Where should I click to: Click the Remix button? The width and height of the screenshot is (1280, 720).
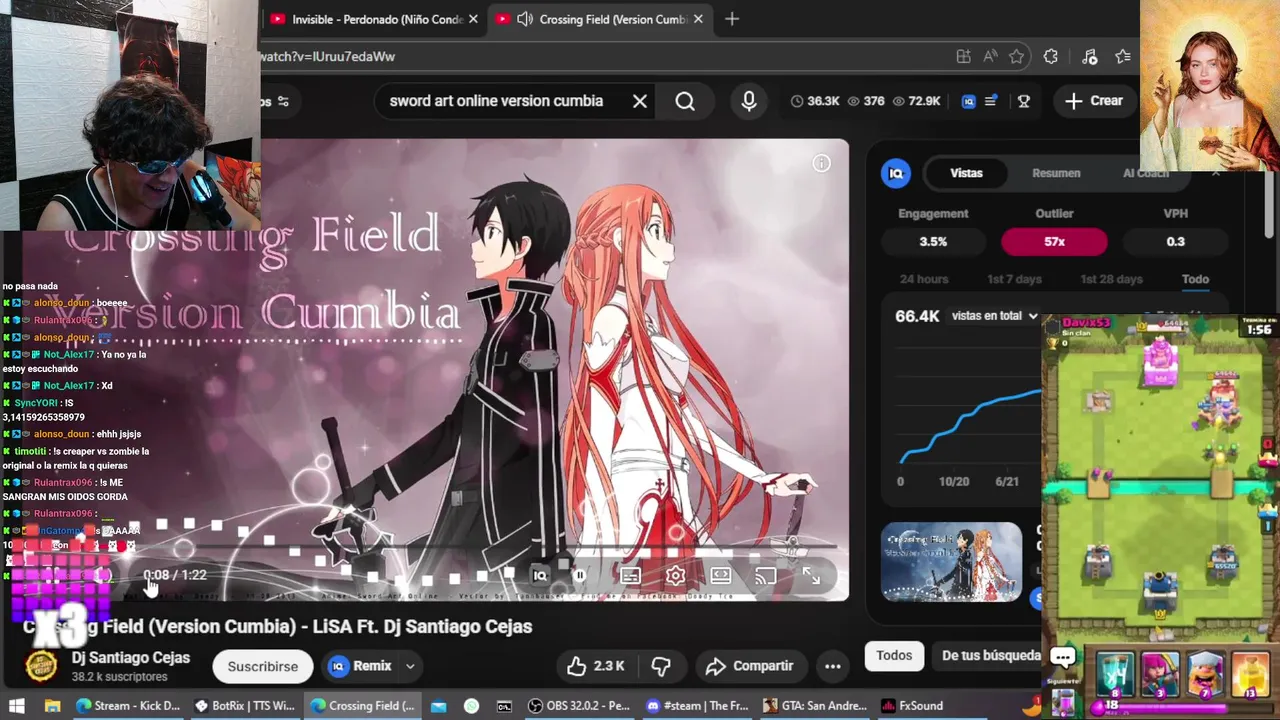pyautogui.click(x=361, y=666)
